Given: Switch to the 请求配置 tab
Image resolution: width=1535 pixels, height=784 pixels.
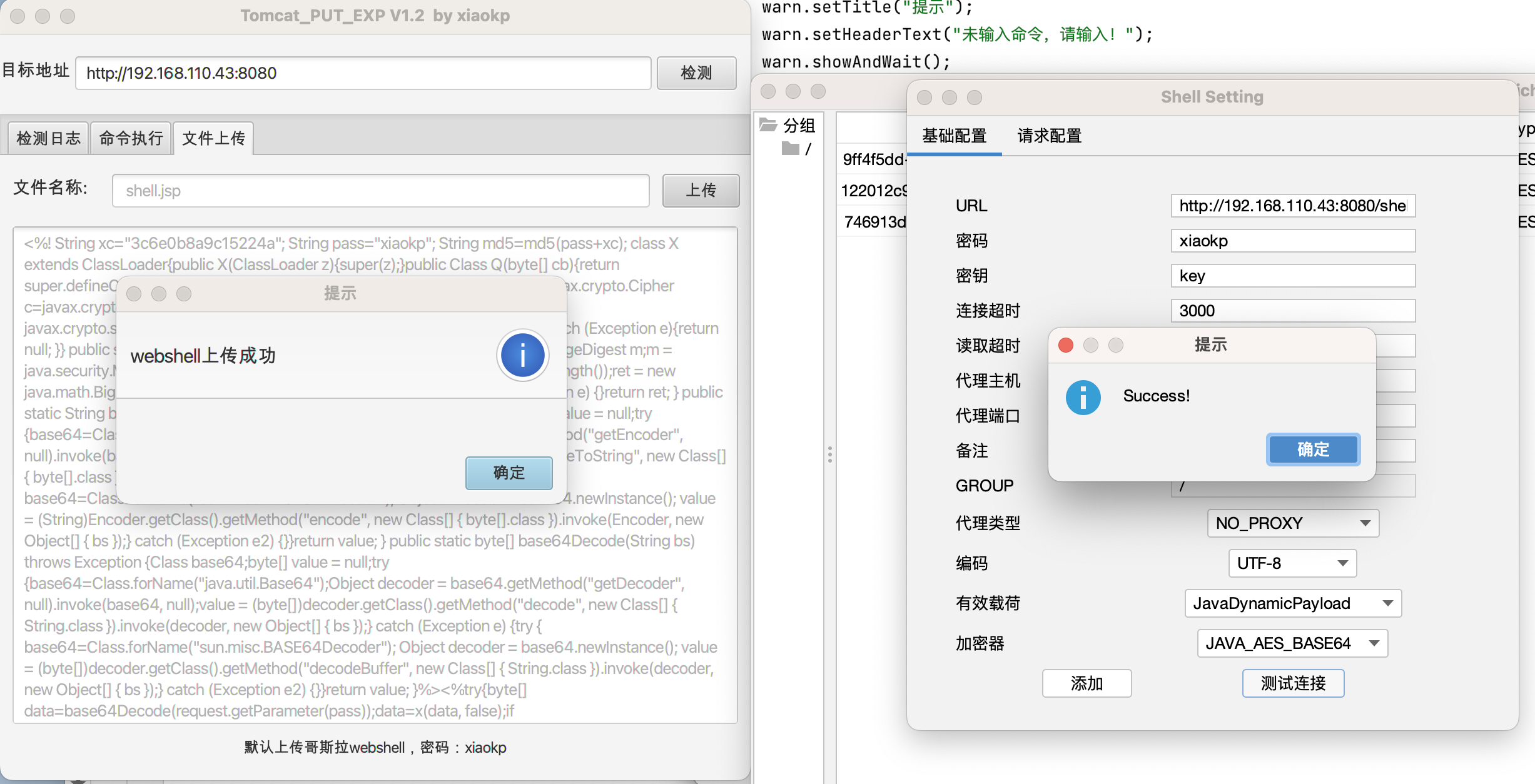Looking at the screenshot, I should click(x=1050, y=136).
